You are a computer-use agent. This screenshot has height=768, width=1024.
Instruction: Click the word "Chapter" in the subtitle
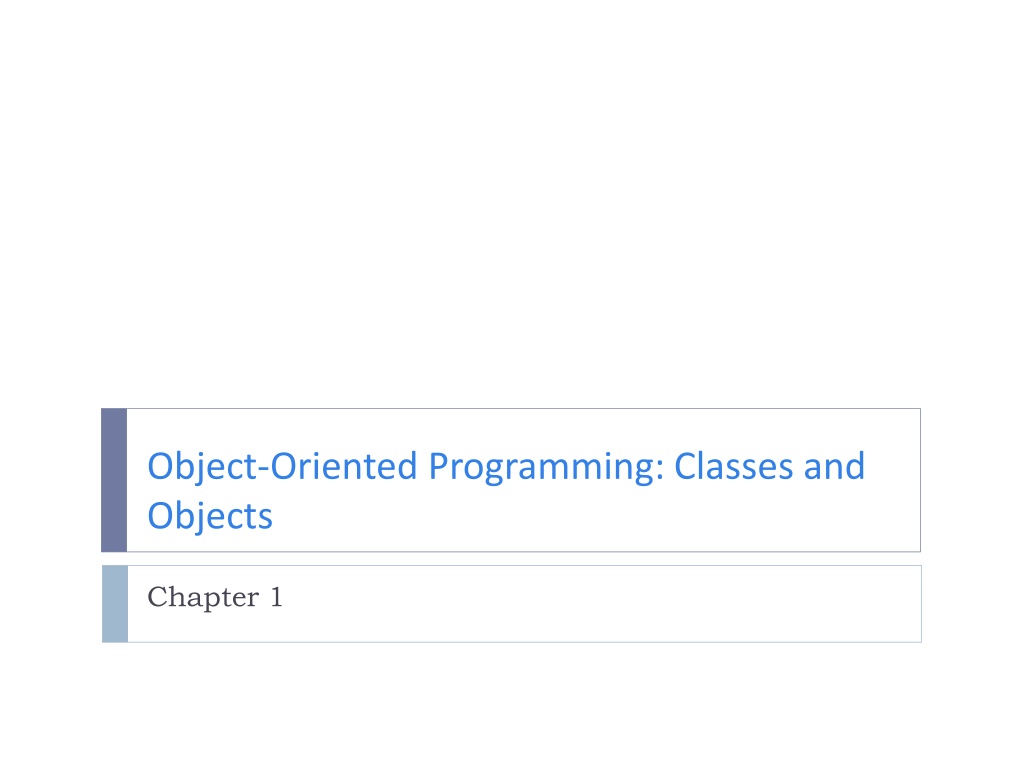coord(203,598)
